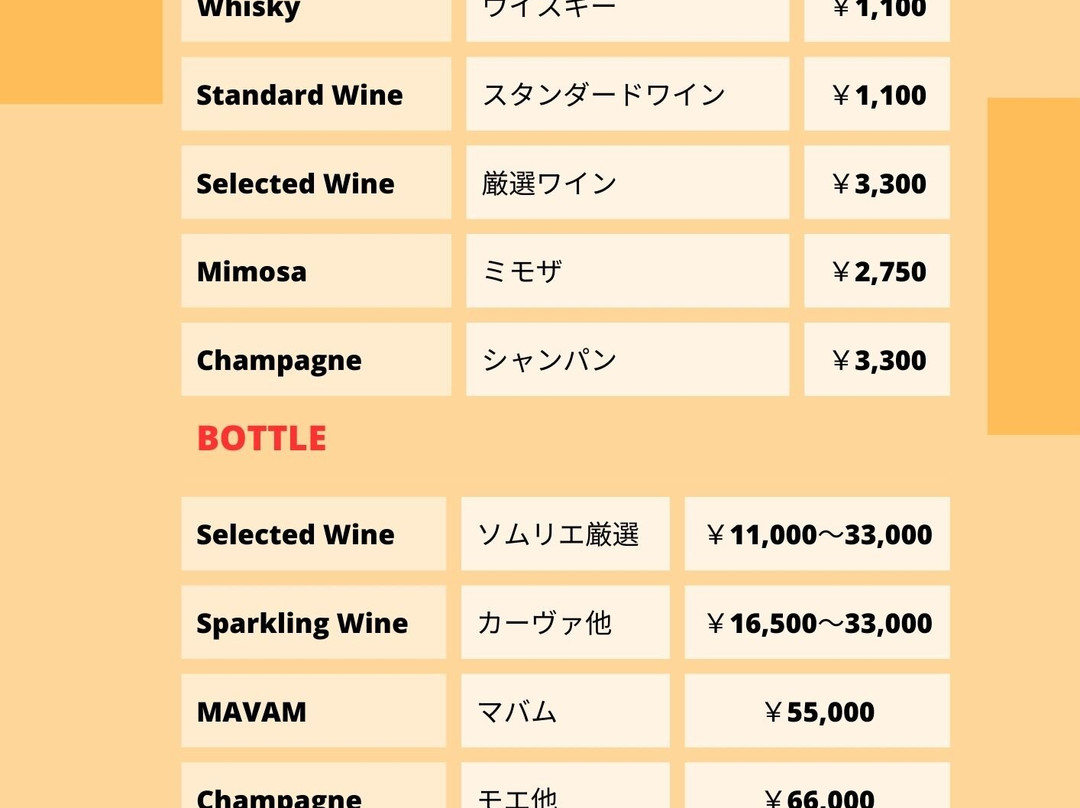Click the シャンパン text cell

[x=627, y=360]
